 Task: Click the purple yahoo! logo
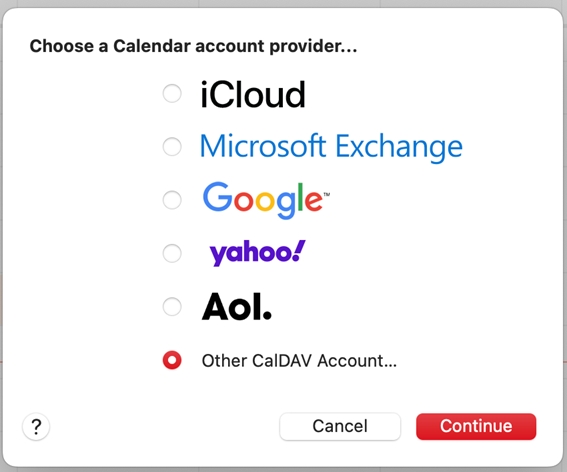coord(257,253)
